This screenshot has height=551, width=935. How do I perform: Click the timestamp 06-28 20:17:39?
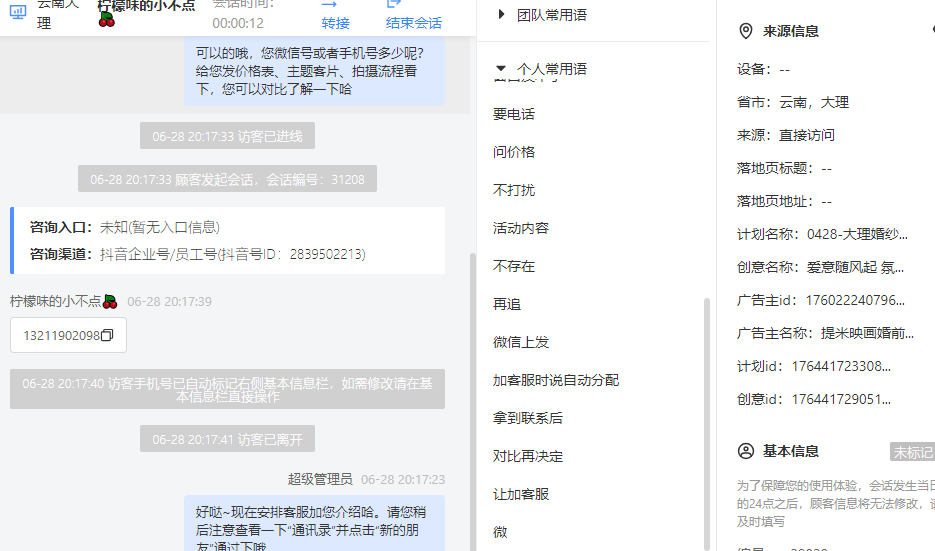[x=169, y=301]
